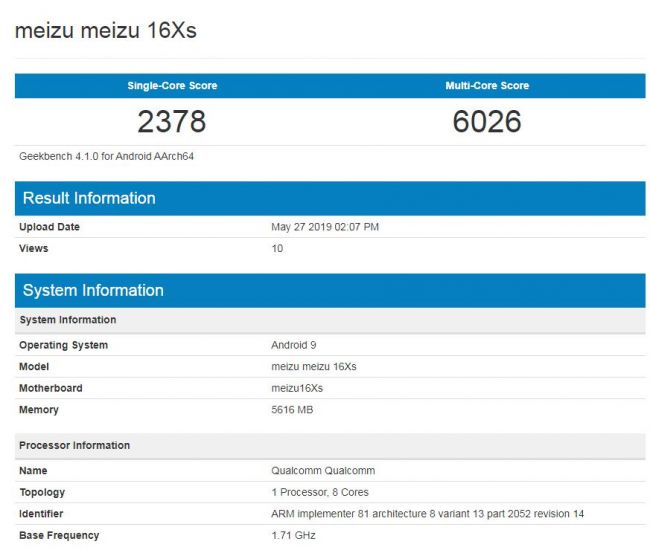Click the Result Information section header
This screenshot has height=553, width=650.
click(89, 198)
